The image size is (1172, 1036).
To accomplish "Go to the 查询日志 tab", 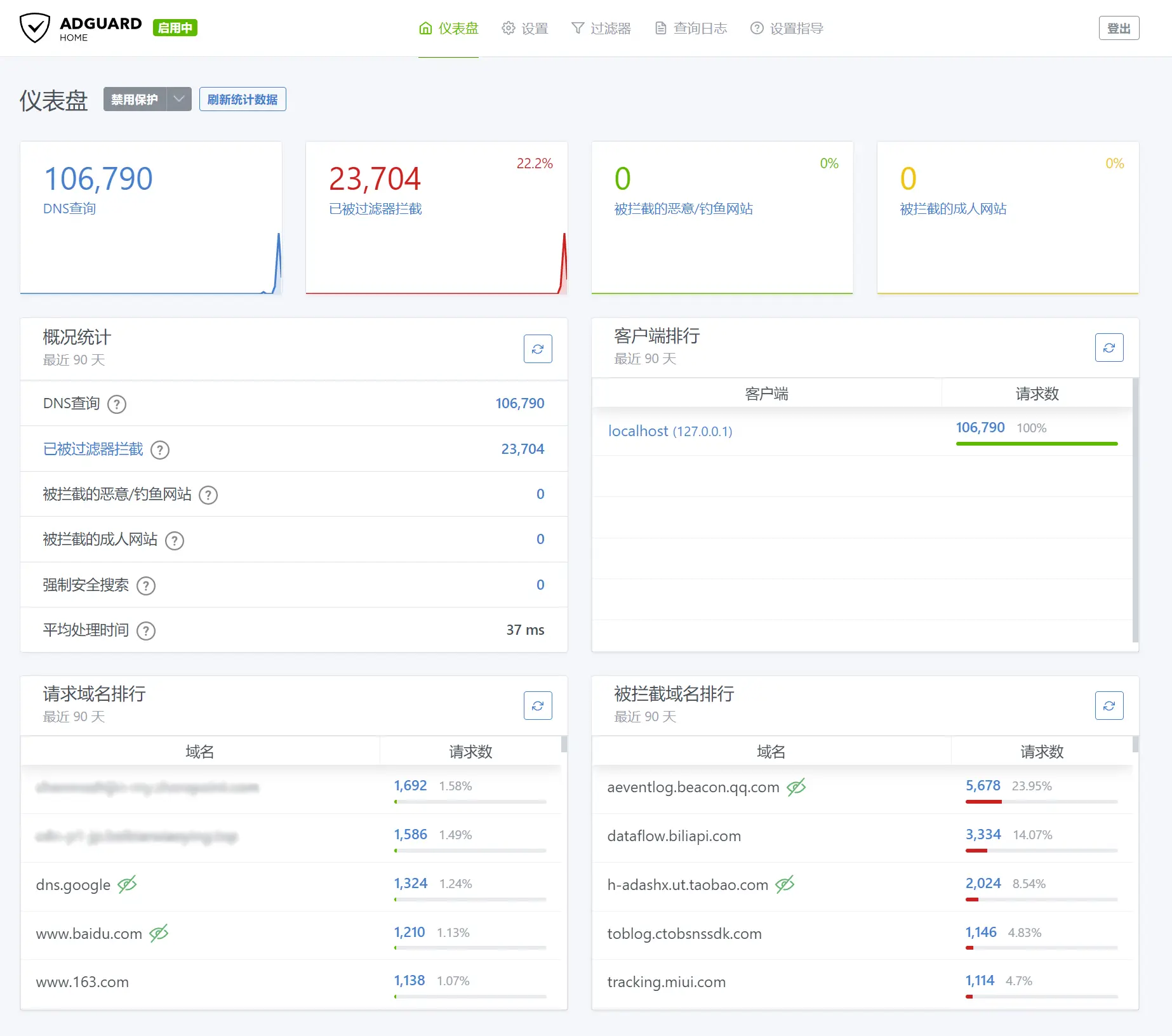I will [x=691, y=29].
